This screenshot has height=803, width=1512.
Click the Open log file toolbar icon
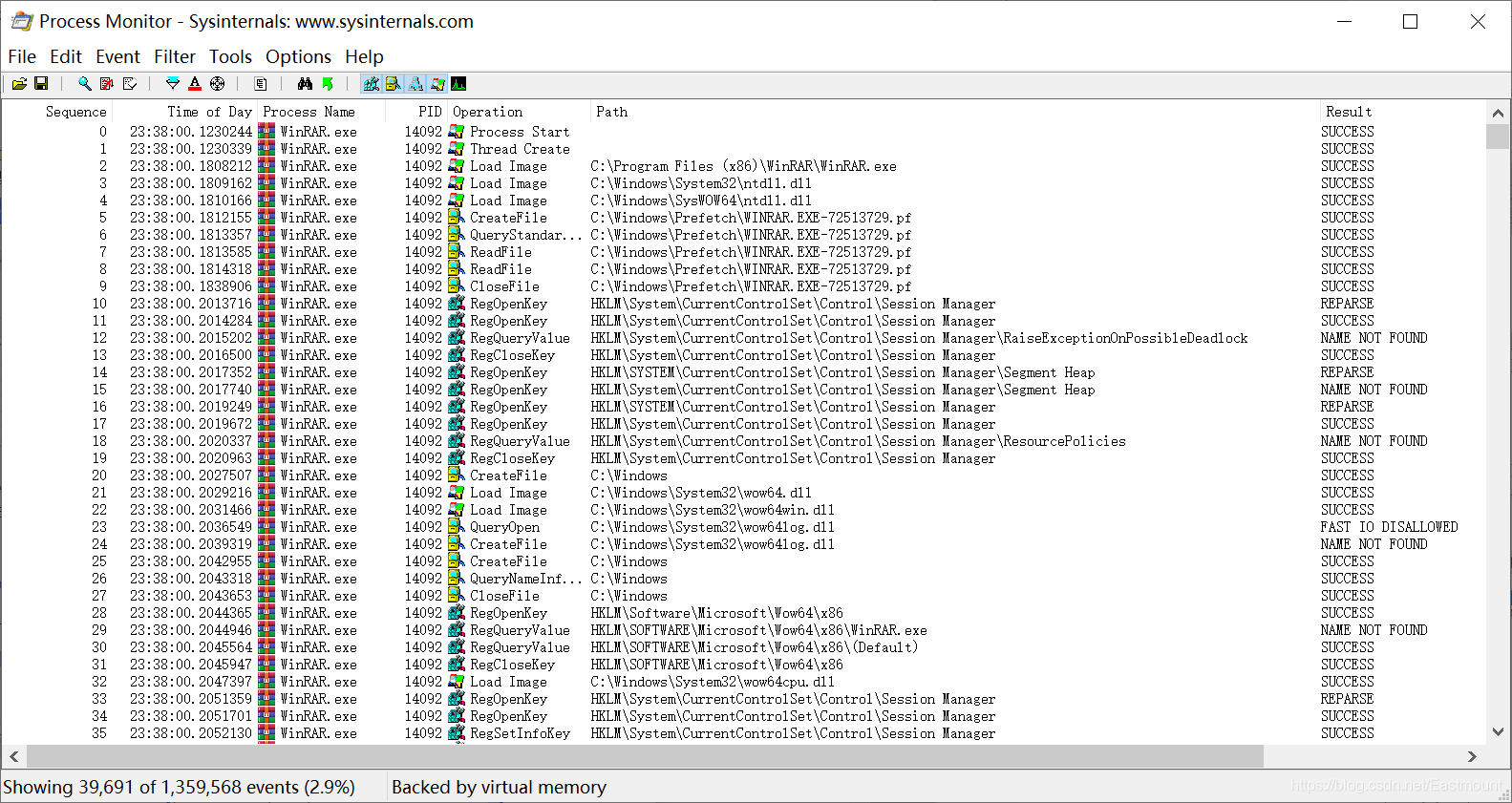click(x=19, y=84)
